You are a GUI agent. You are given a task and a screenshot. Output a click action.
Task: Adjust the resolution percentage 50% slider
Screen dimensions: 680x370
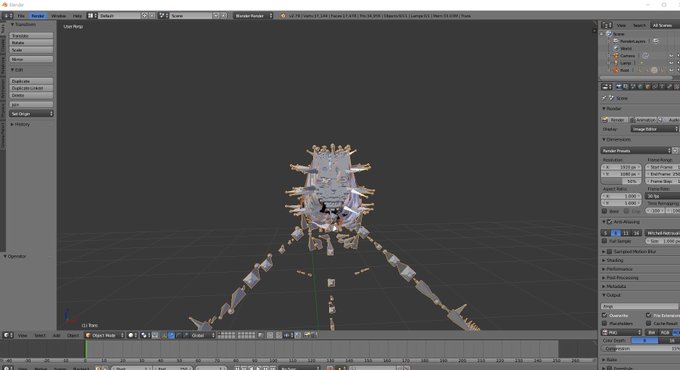[x=621, y=181]
